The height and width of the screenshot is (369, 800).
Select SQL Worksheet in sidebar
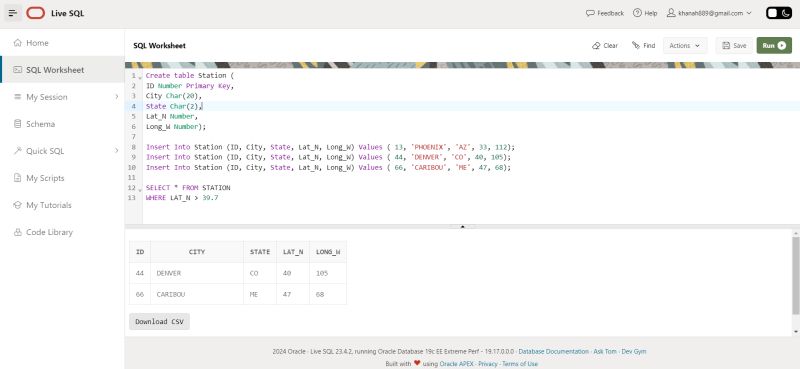click(62, 70)
